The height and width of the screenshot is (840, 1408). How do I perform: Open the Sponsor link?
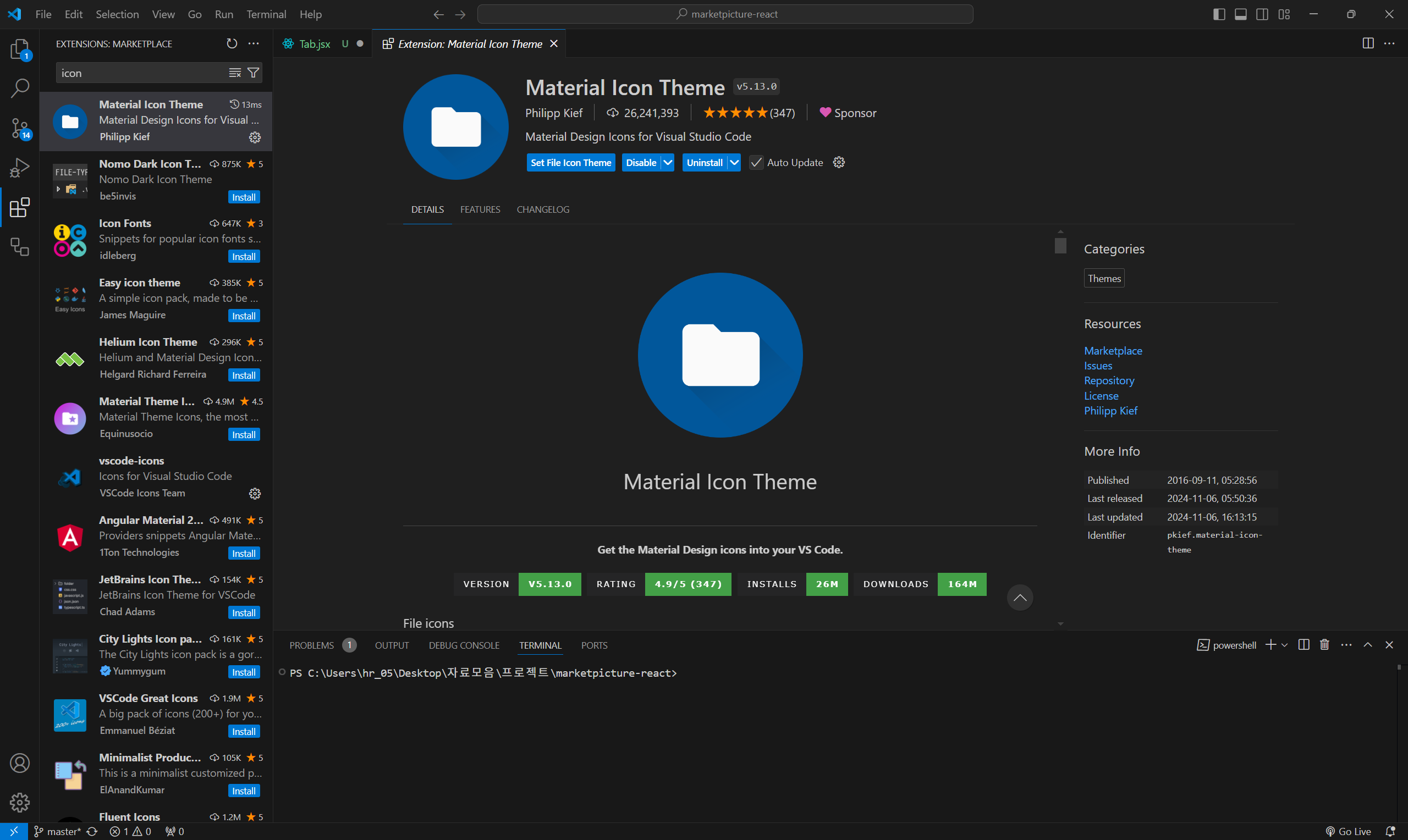tap(848, 113)
